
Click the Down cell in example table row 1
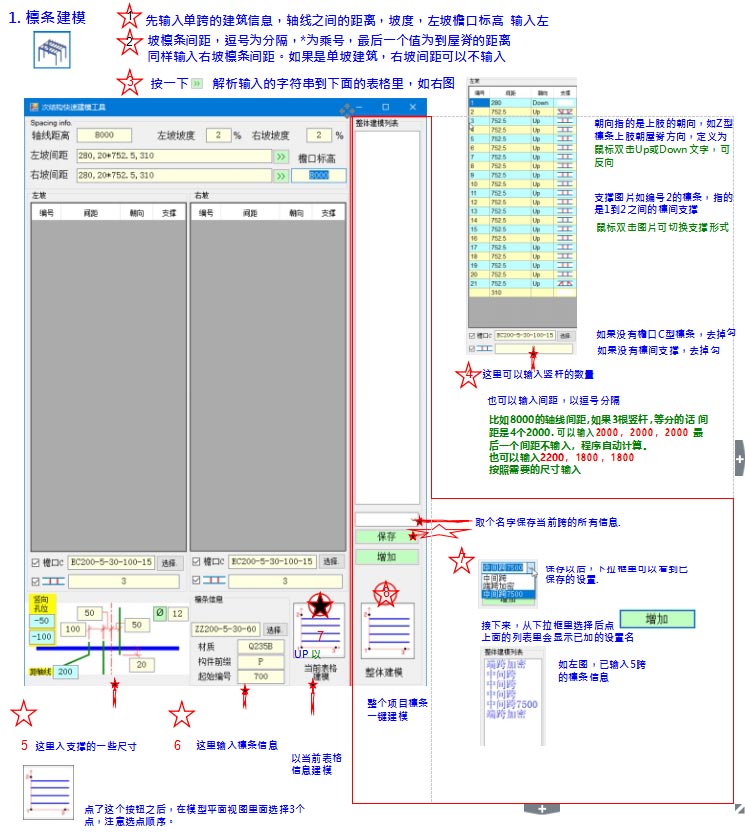coord(540,103)
